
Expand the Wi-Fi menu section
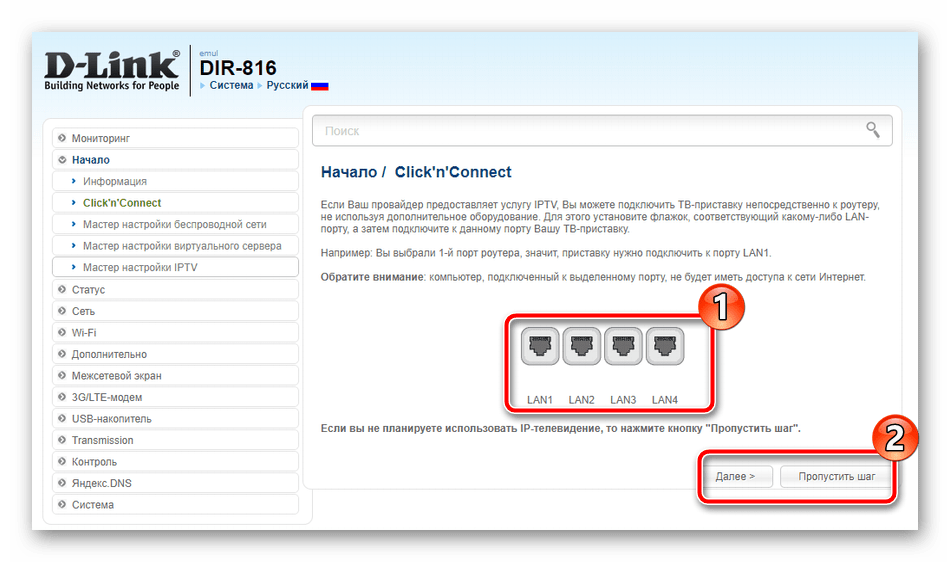coord(176,332)
